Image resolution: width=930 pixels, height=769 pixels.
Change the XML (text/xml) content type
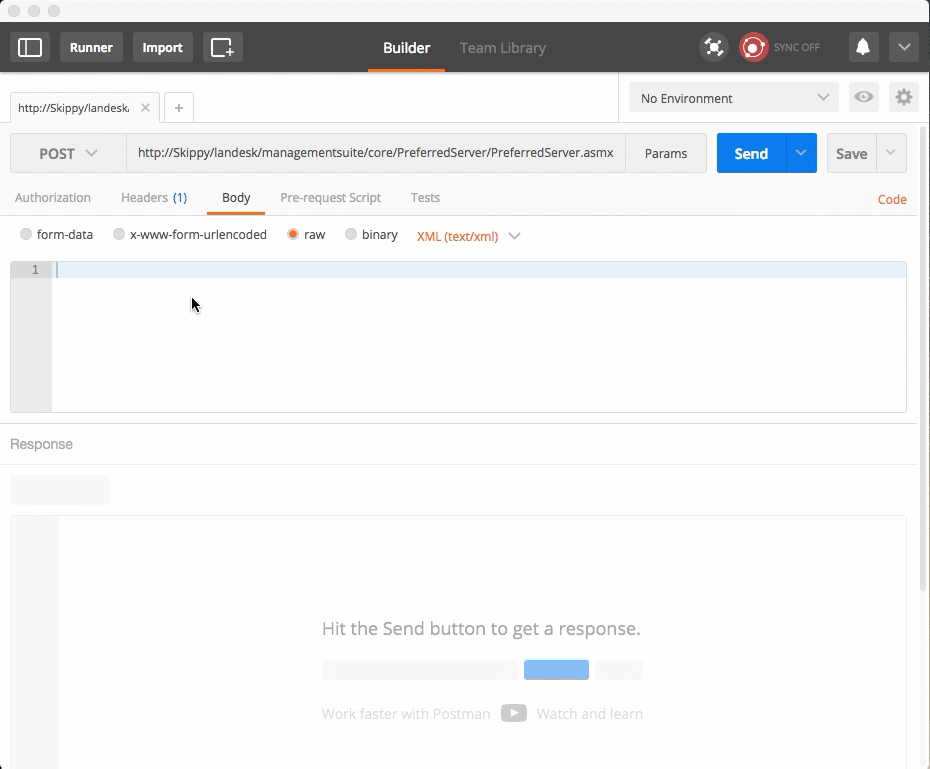coord(469,236)
